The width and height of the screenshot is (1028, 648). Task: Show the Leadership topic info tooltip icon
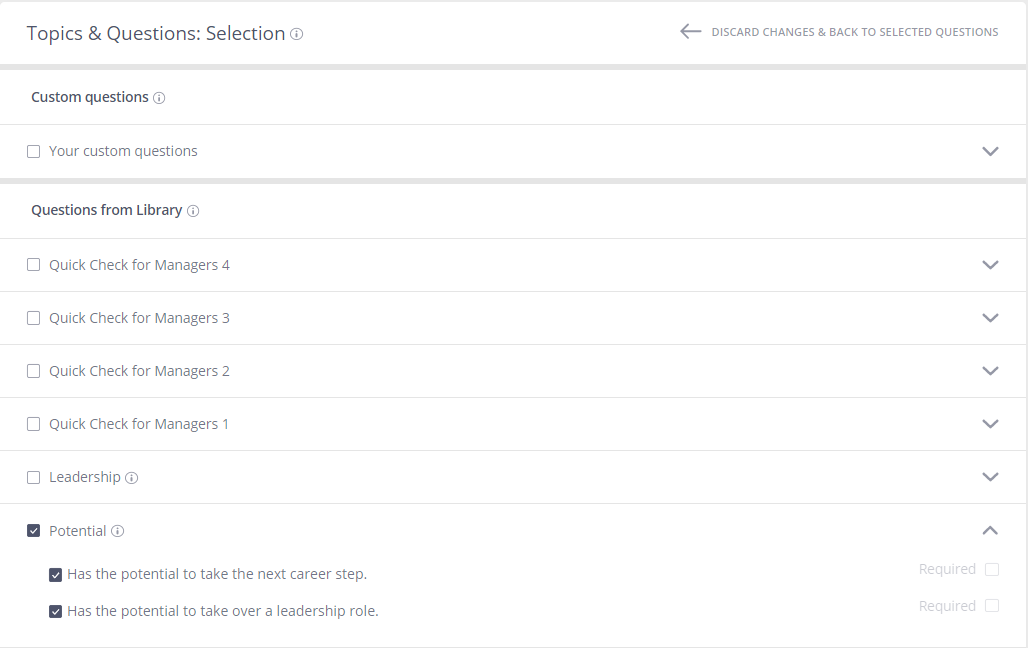[x=131, y=477]
